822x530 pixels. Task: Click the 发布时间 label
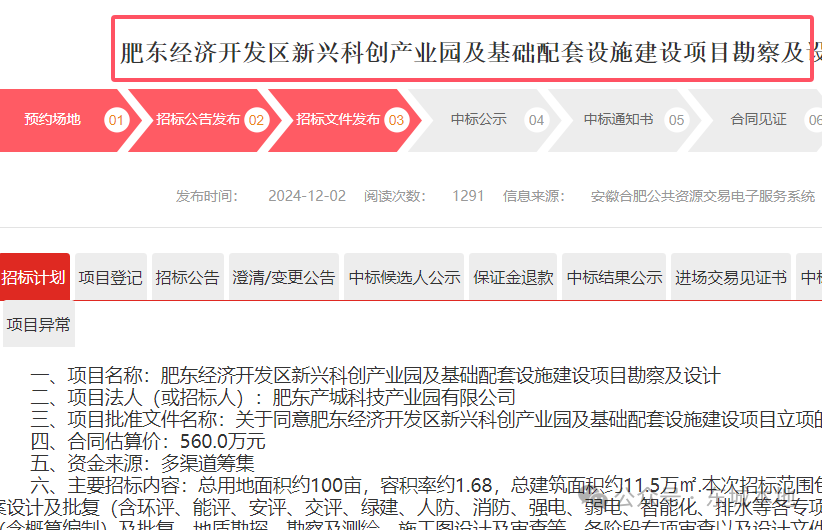[207, 196]
